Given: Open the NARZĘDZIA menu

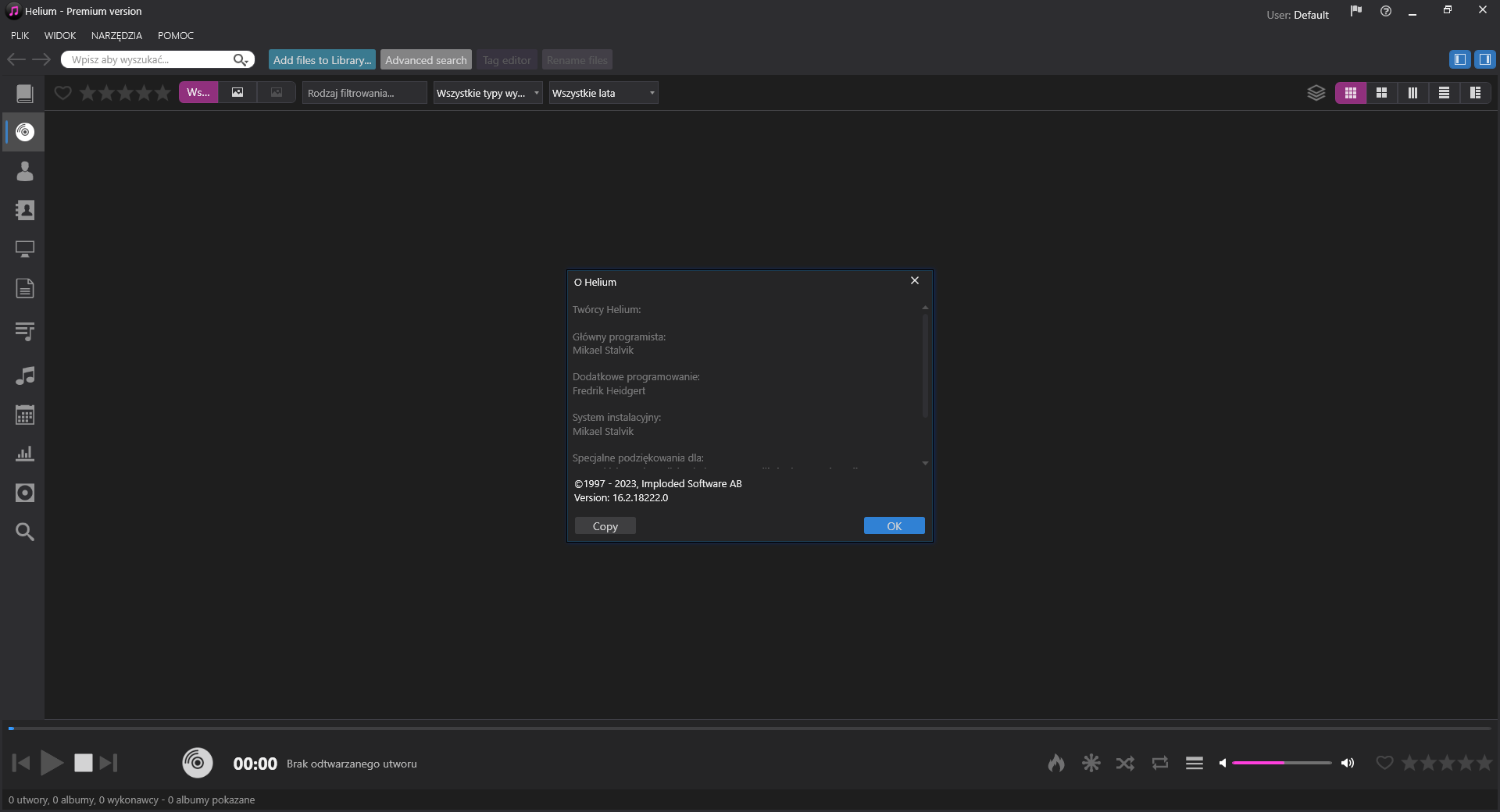Looking at the screenshot, I should click(116, 35).
